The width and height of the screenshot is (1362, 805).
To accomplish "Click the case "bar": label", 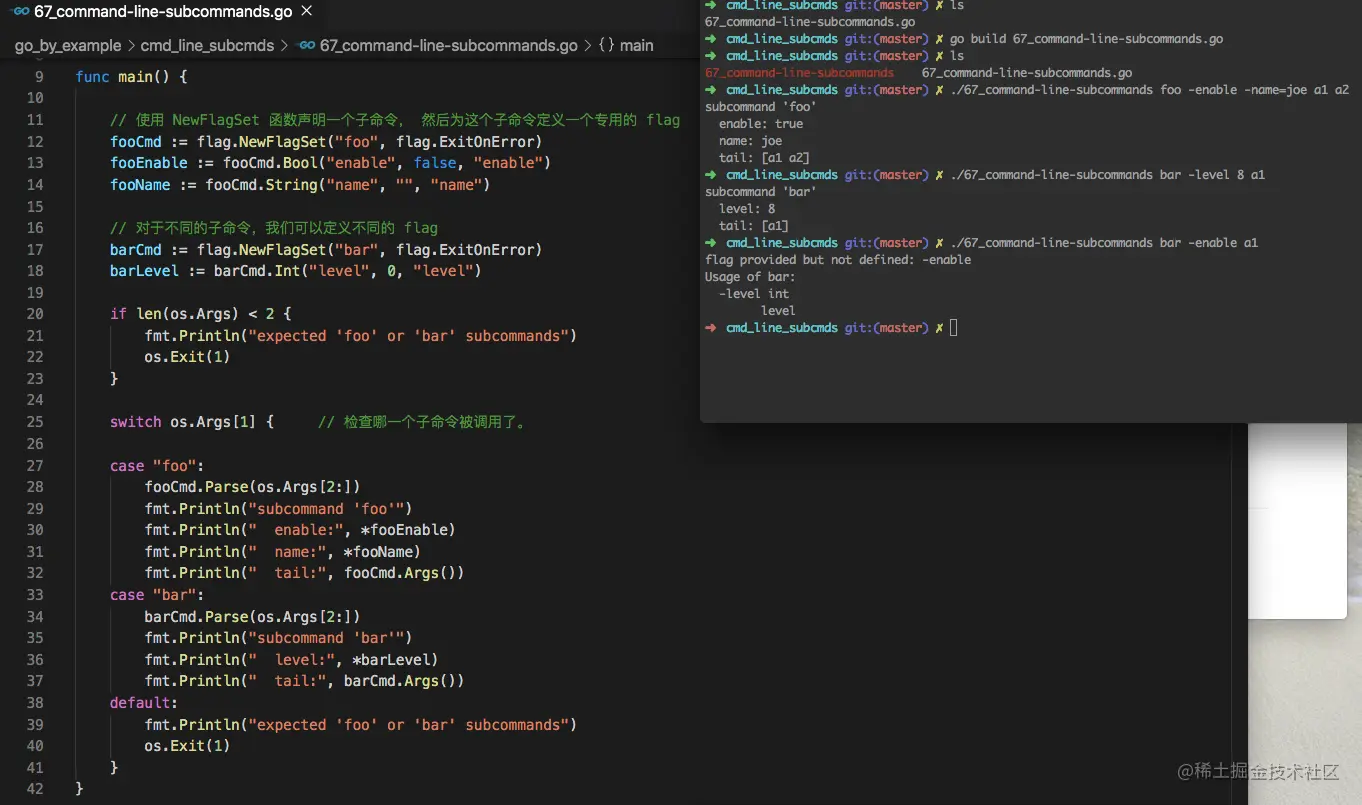I will (x=157, y=595).
